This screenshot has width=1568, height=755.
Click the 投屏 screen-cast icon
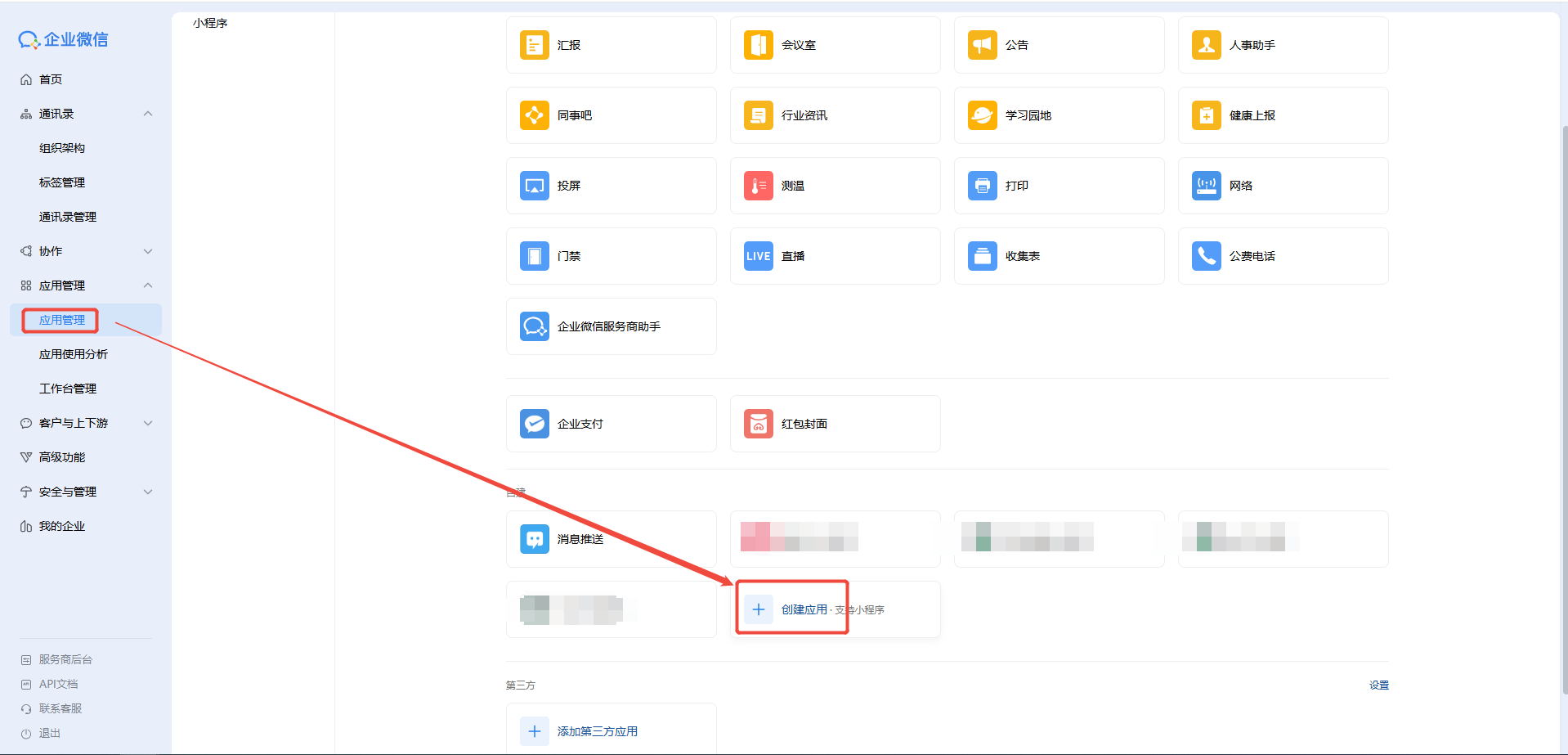pyautogui.click(x=535, y=186)
